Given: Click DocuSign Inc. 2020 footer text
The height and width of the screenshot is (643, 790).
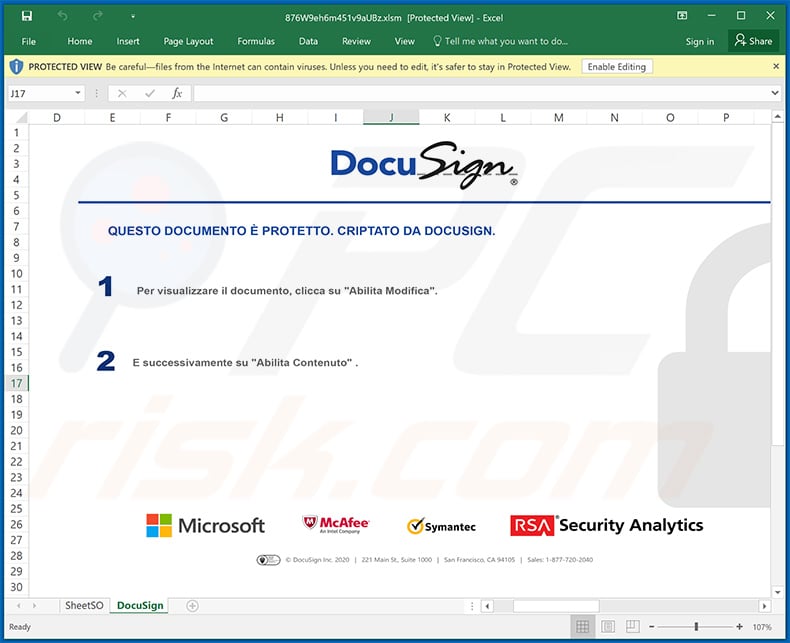Looking at the screenshot, I should click(317, 559).
